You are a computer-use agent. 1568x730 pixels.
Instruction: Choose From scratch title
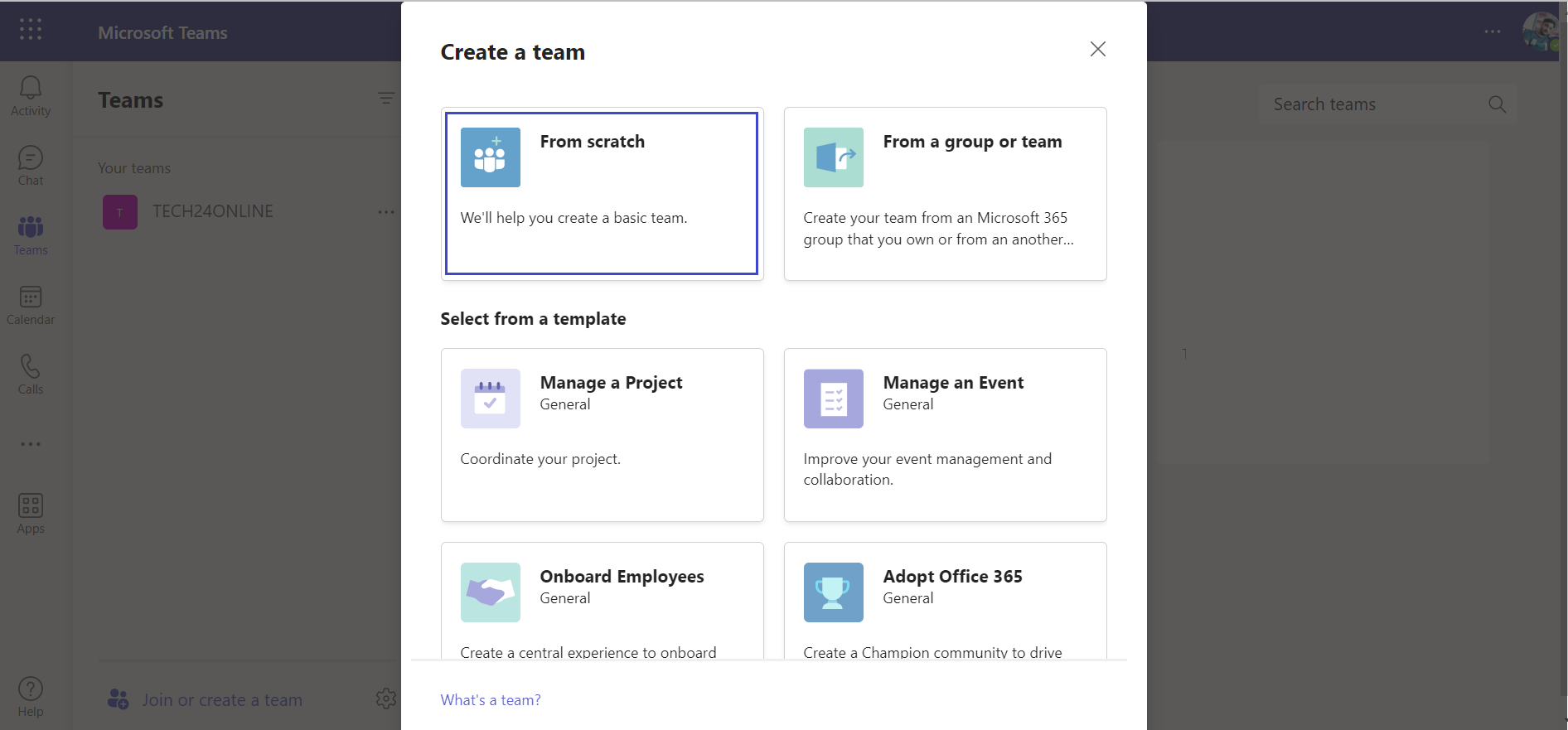pyautogui.click(x=593, y=142)
